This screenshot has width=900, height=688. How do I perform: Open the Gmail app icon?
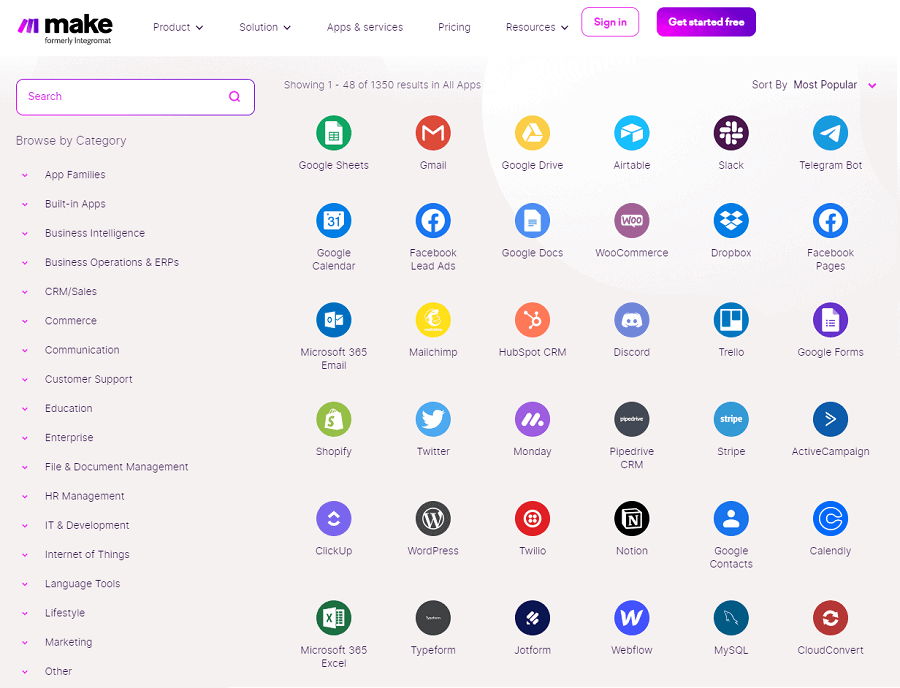tap(433, 133)
